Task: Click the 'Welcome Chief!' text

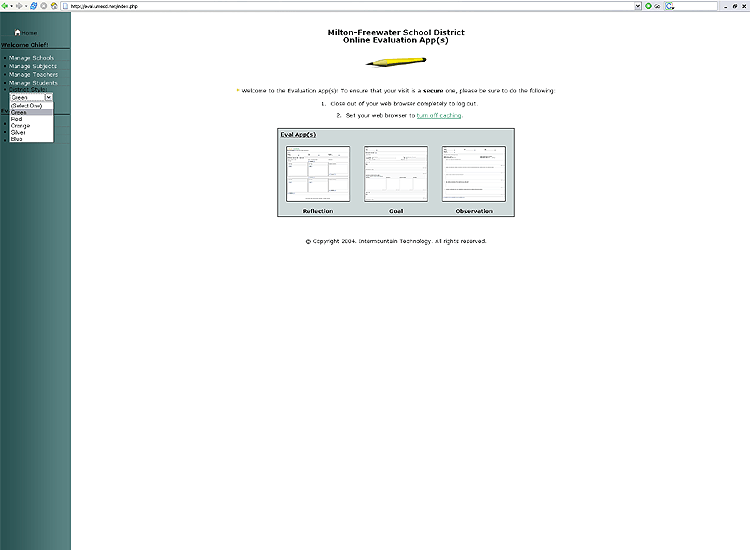Action: [x=24, y=44]
